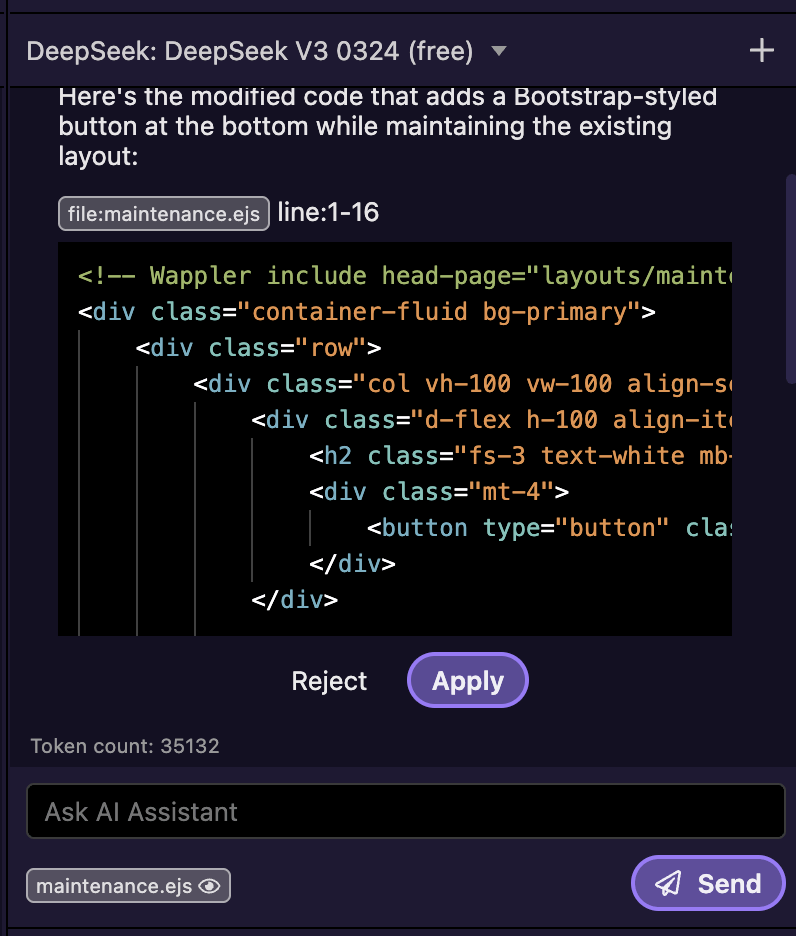Click the div class="mt-4" code line

[x=438, y=492]
